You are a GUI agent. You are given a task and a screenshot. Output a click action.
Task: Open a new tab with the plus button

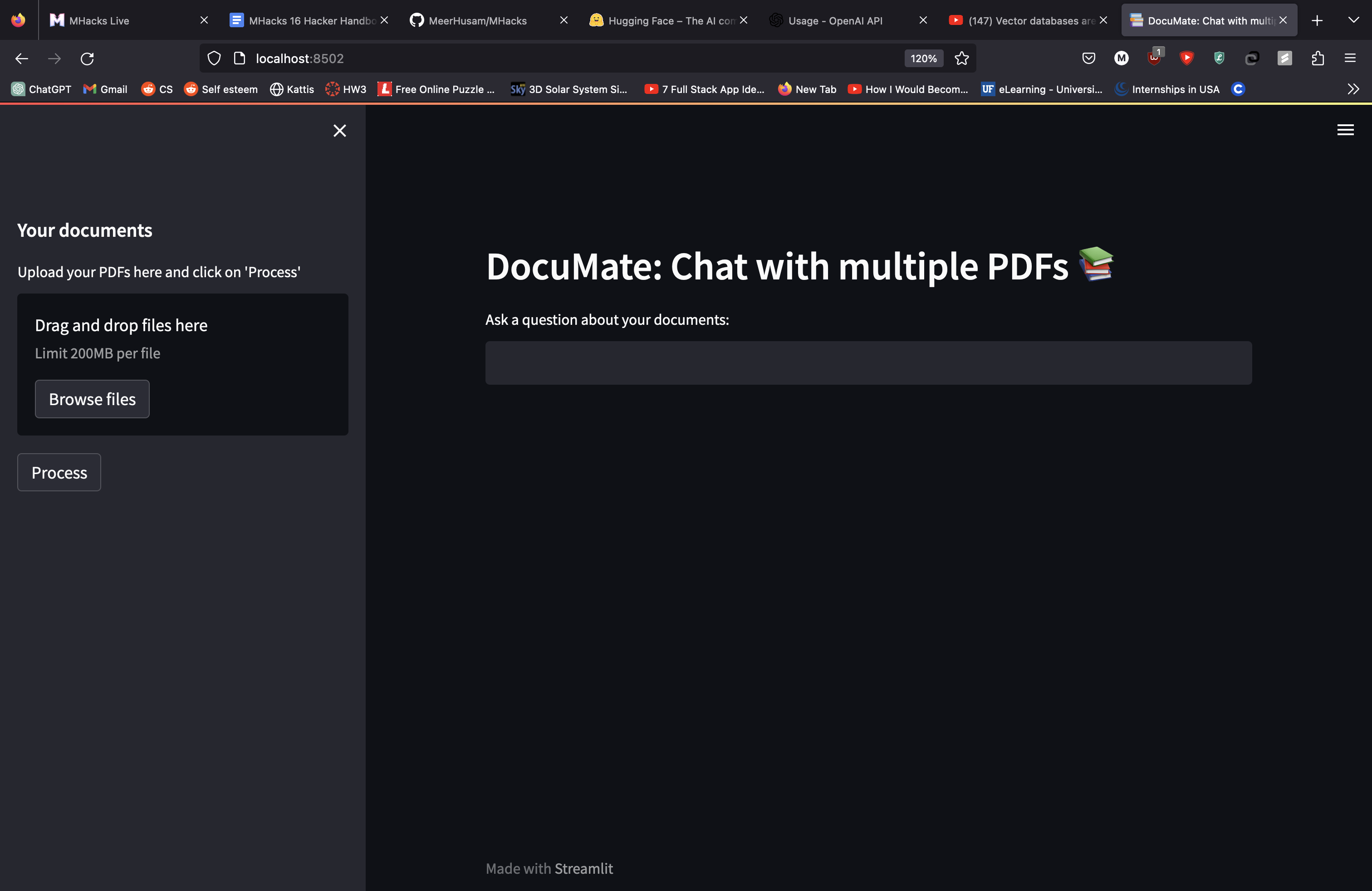tap(1317, 21)
